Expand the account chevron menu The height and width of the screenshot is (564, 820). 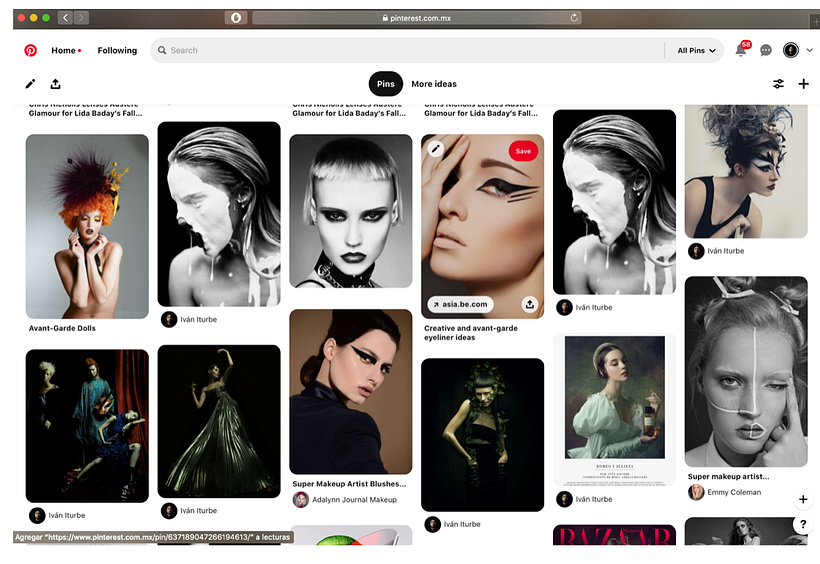809,50
